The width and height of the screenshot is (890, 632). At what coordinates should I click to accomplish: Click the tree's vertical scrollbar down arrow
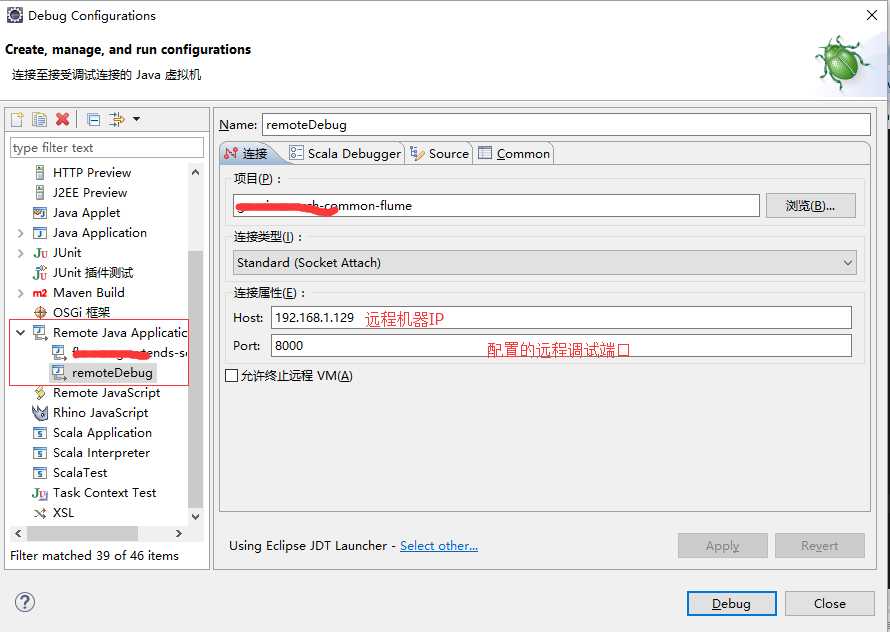click(195, 516)
